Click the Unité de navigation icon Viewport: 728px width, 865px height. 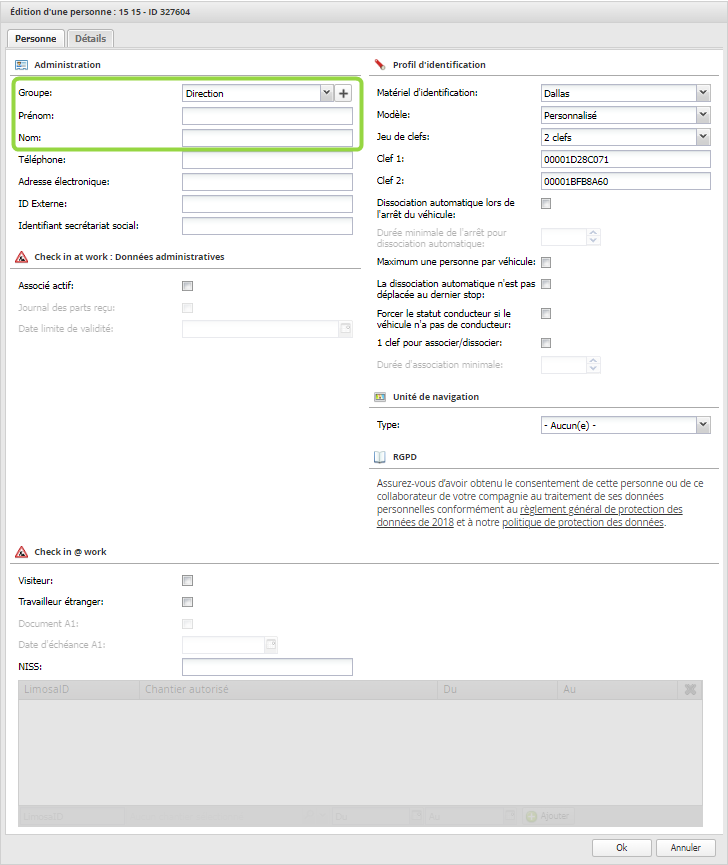tap(380, 397)
